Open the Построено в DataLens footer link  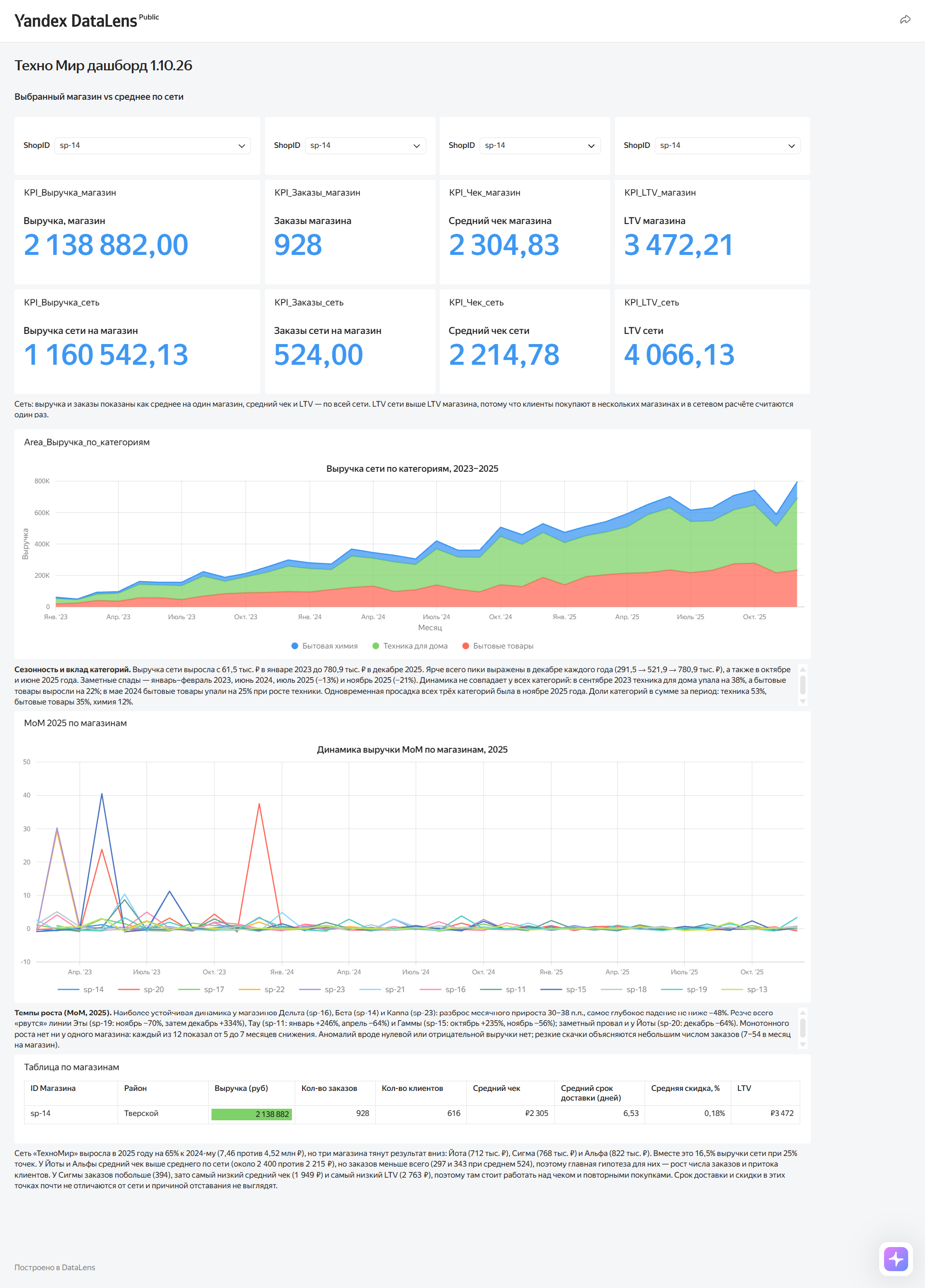[x=54, y=1267]
